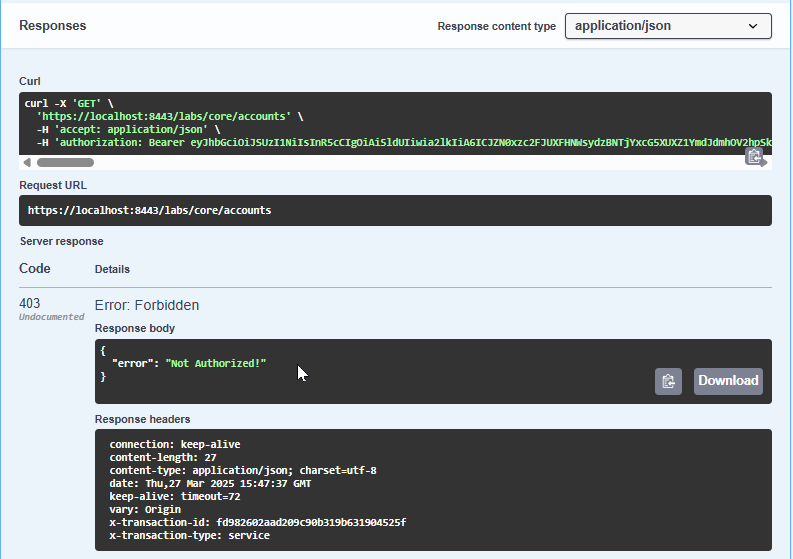Open the Response content type dropdown
This screenshot has width=793, height=559.
667,26
